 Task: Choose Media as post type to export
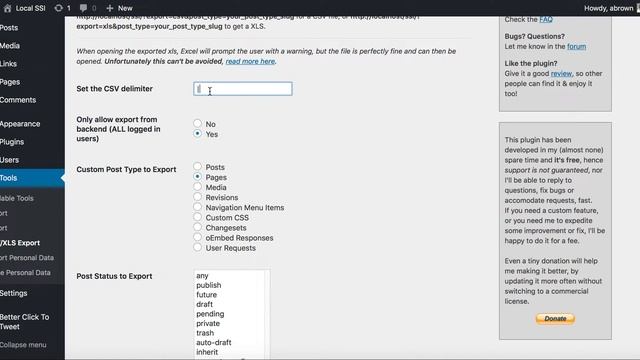tap(198, 187)
